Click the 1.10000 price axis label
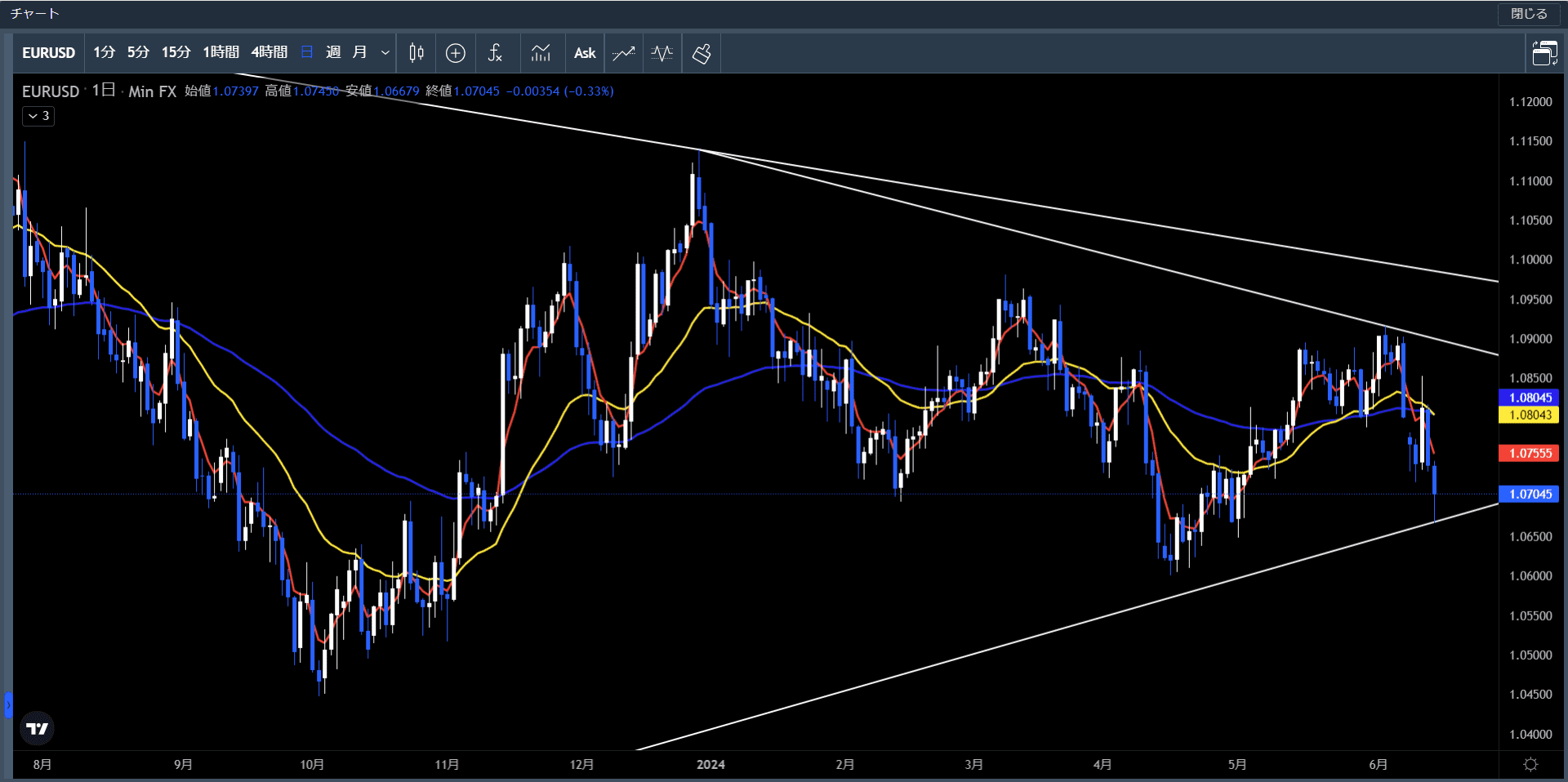 (x=1530, y=260)
